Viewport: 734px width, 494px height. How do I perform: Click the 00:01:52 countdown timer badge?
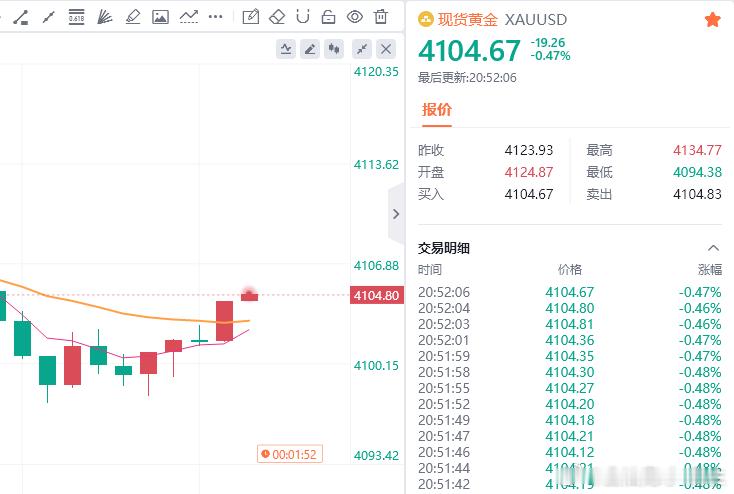point(290,454)
